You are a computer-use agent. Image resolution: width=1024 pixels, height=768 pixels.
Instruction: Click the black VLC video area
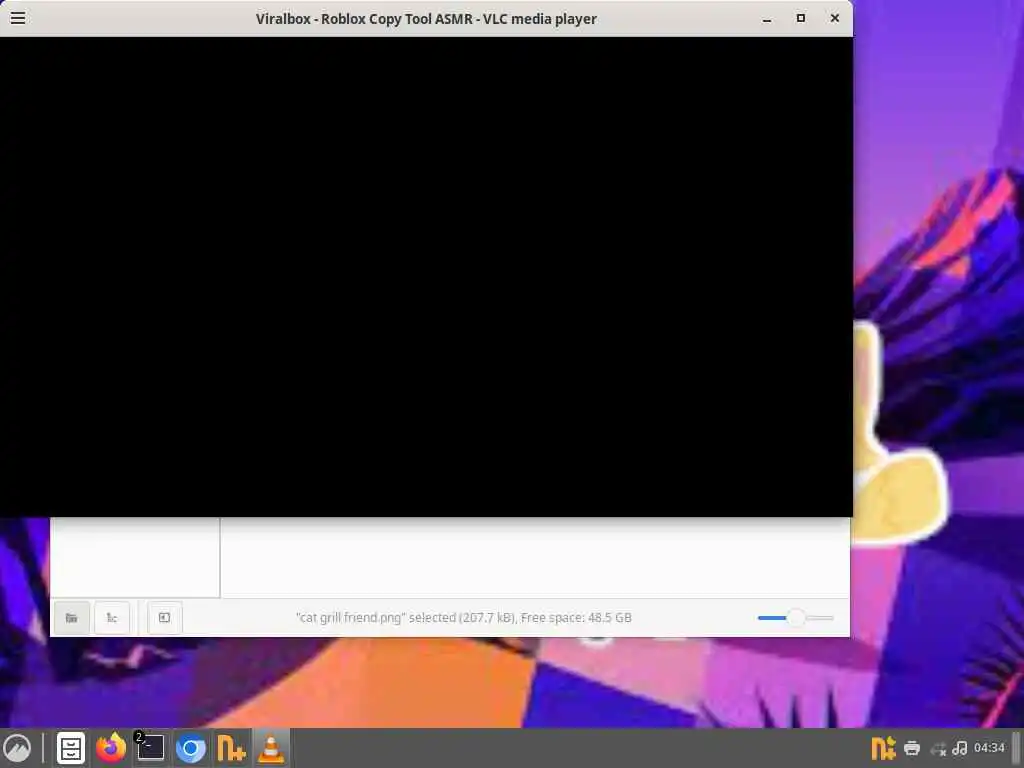426,277
